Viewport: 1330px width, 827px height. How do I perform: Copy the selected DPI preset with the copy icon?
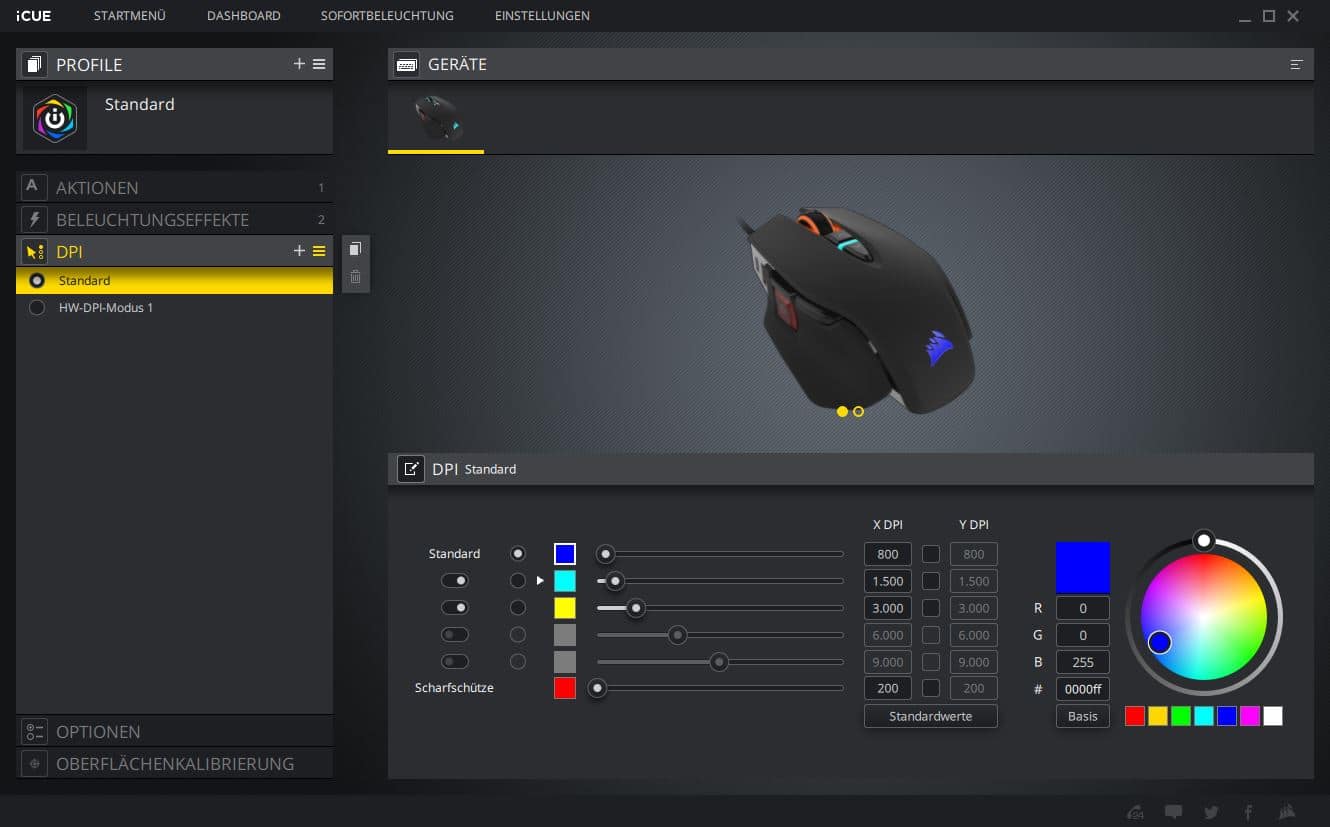(355, 249)
